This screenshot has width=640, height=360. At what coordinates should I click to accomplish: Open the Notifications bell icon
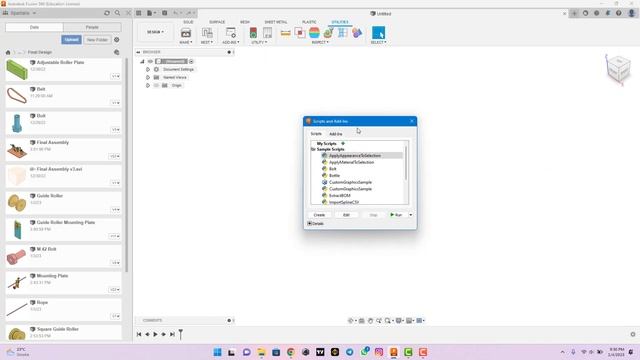pos(608,13)
